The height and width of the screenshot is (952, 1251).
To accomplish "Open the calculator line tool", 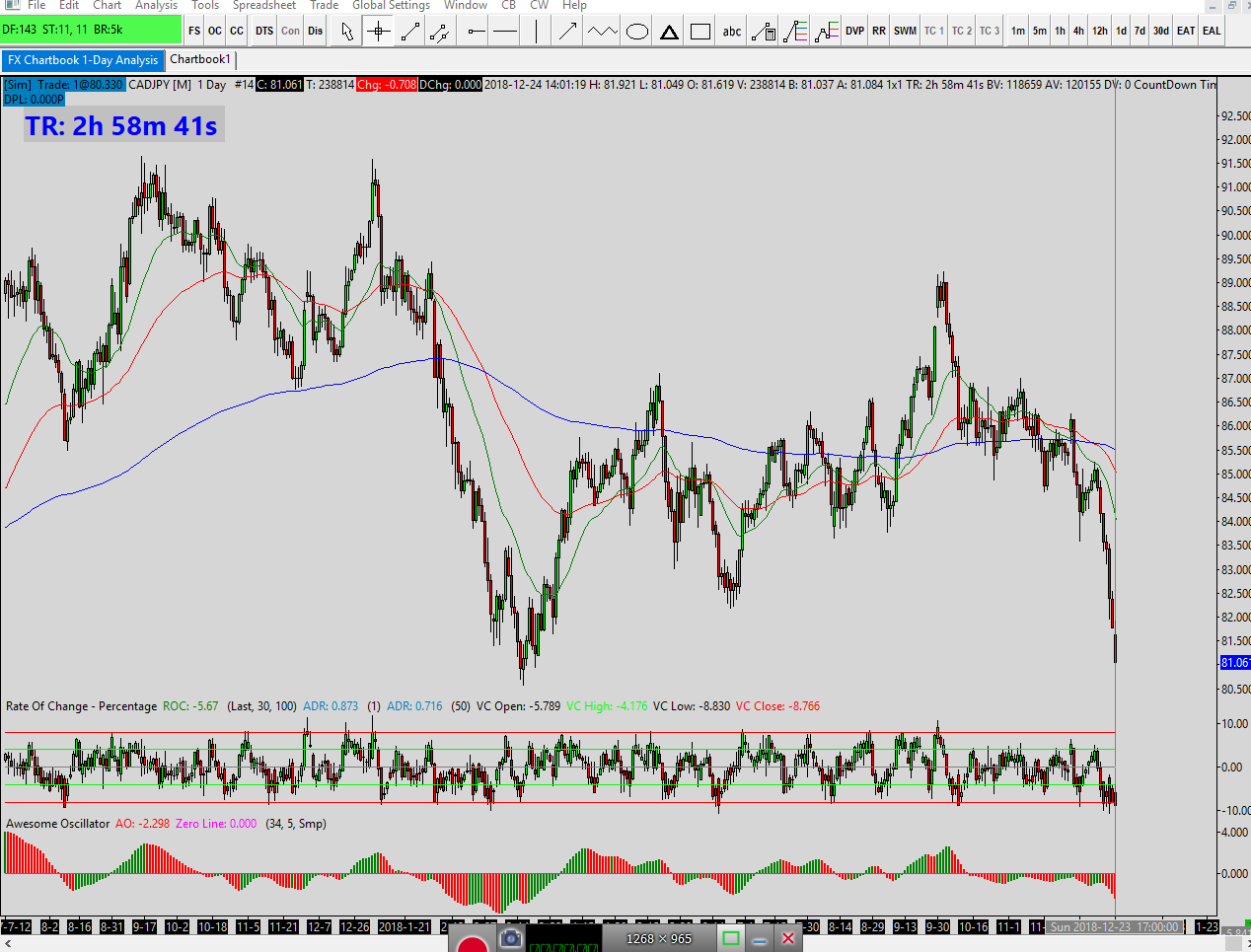I will pos(763,32).
